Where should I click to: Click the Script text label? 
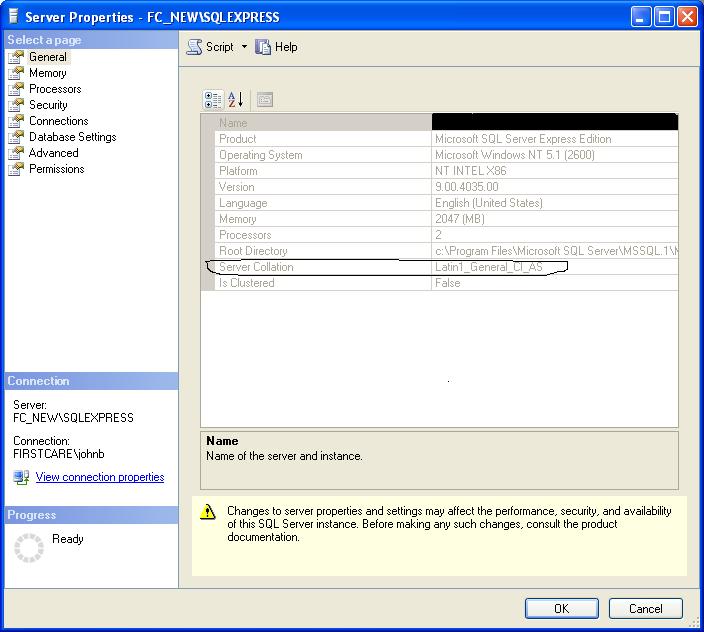tap(220, 47)
